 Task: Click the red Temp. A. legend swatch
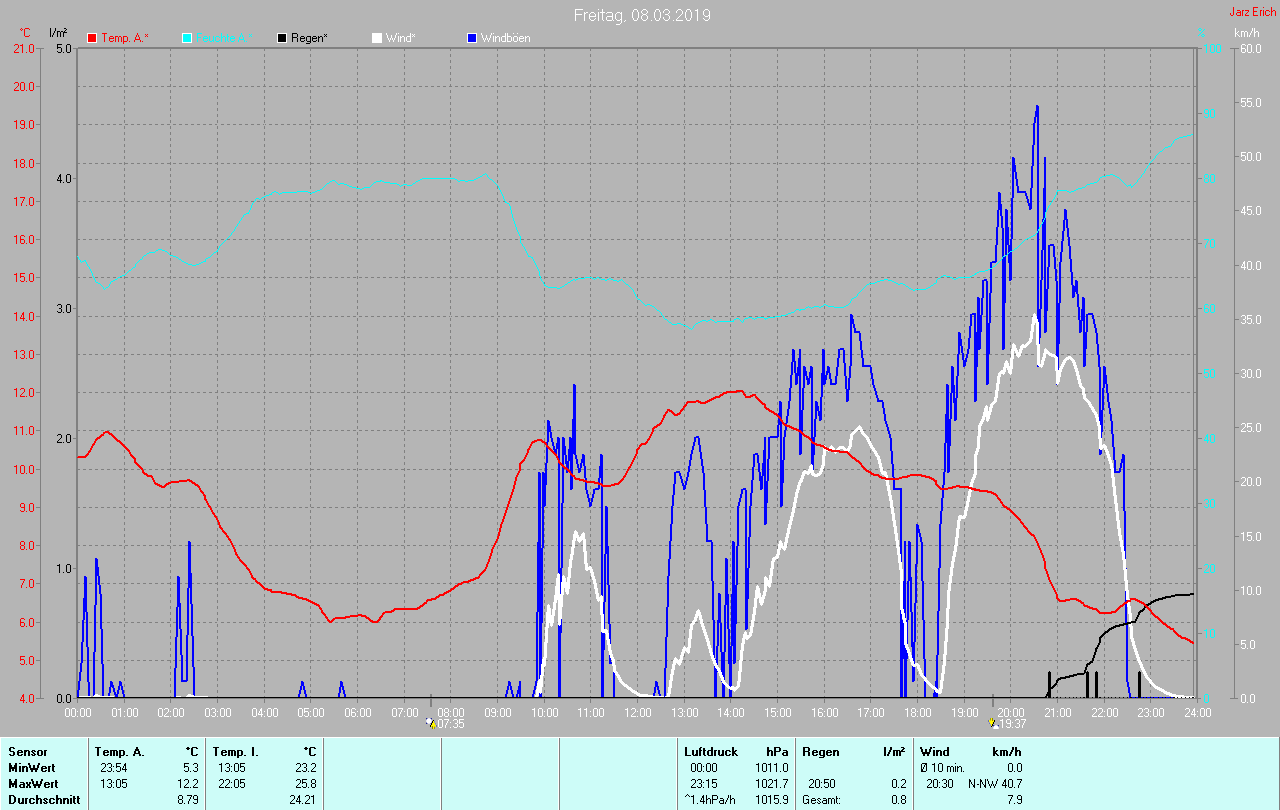92,38
